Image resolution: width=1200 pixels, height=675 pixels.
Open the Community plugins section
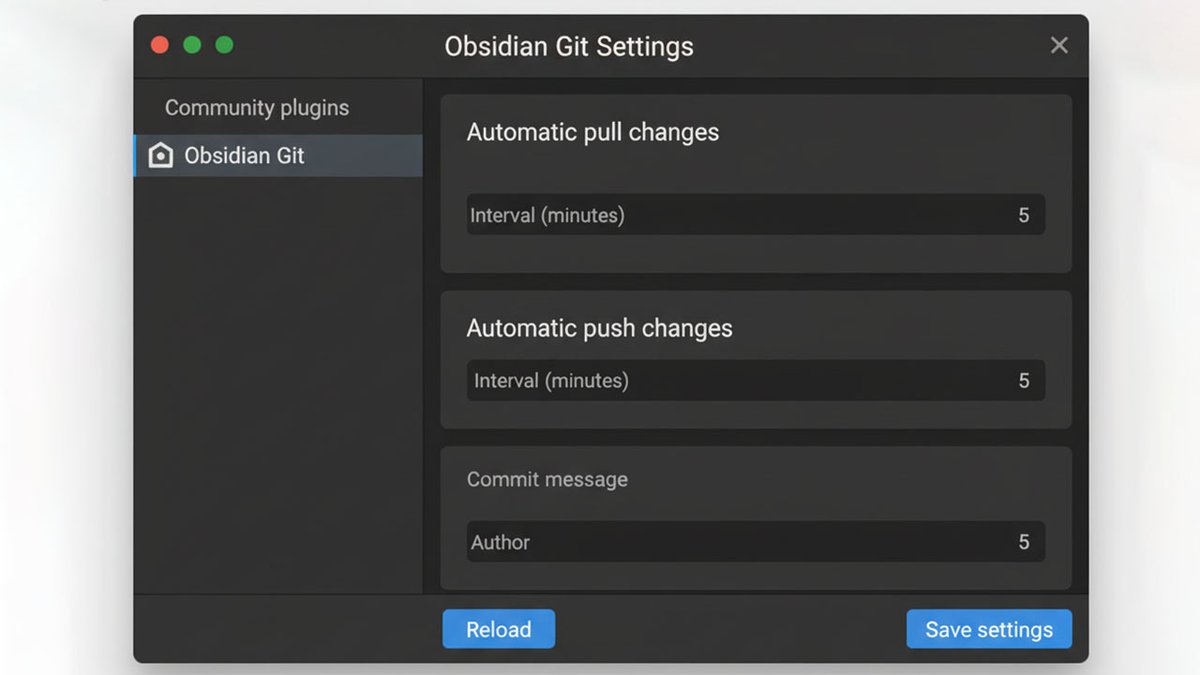click(257, 108)
